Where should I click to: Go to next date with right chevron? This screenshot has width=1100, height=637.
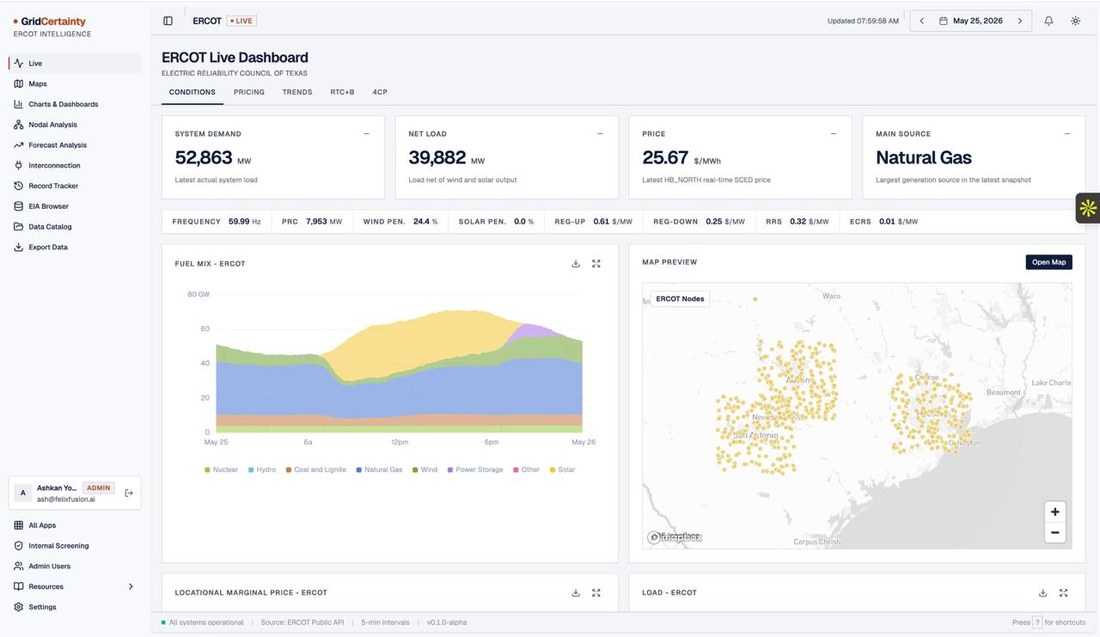tap(1020, 21)
